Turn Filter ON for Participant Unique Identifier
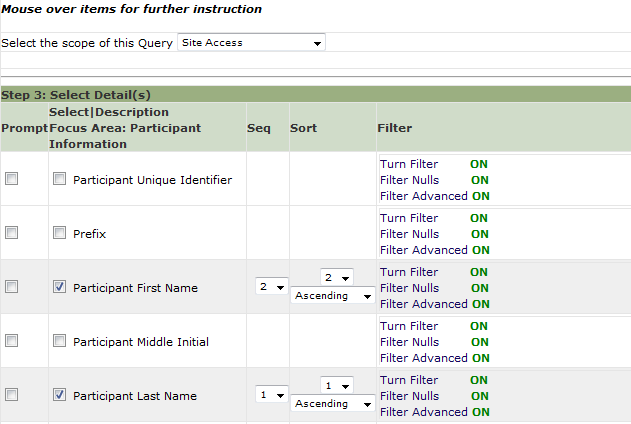631x424 pixels. click(x=479, y=164)
